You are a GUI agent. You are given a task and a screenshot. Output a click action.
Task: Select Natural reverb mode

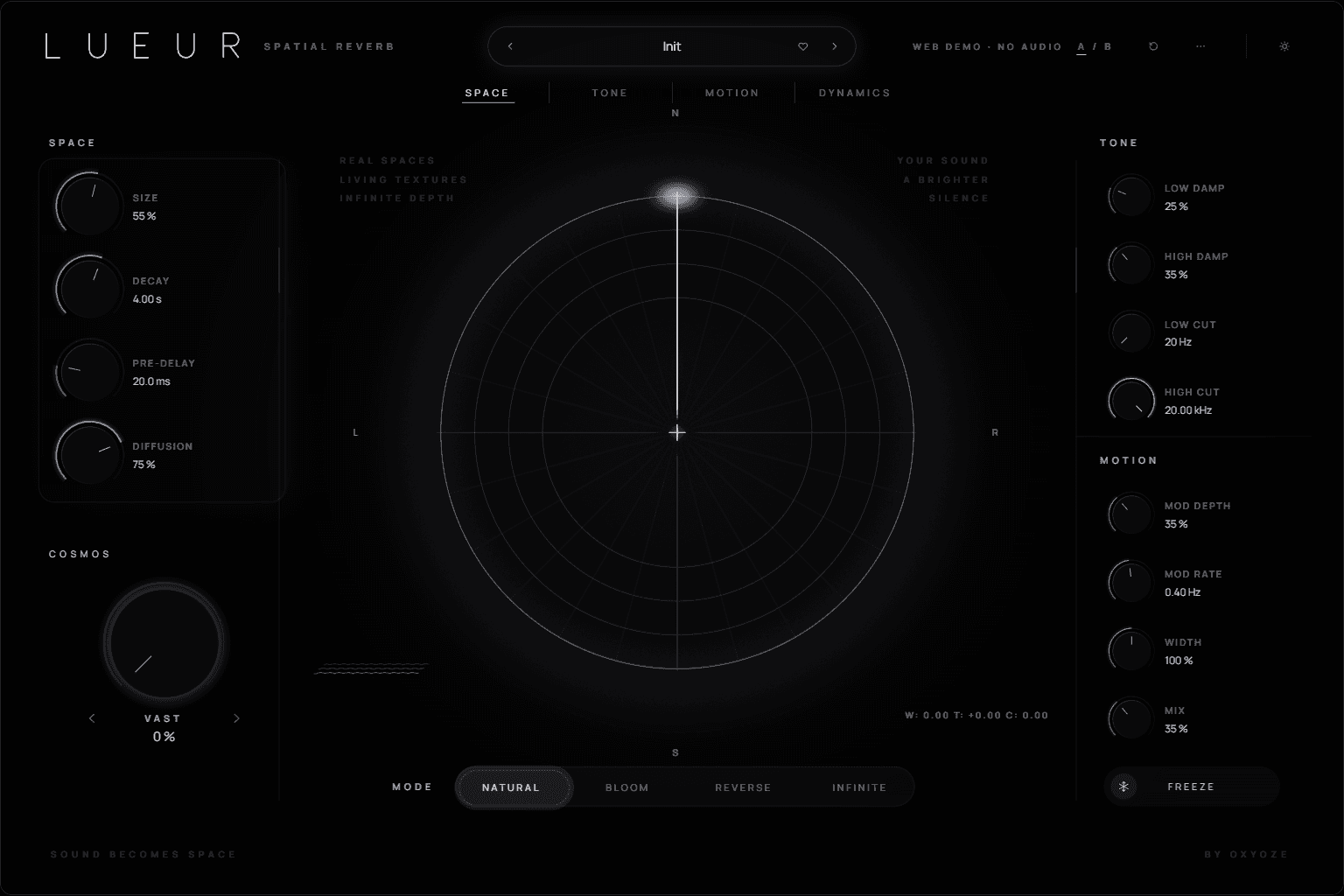coord(514,787)
